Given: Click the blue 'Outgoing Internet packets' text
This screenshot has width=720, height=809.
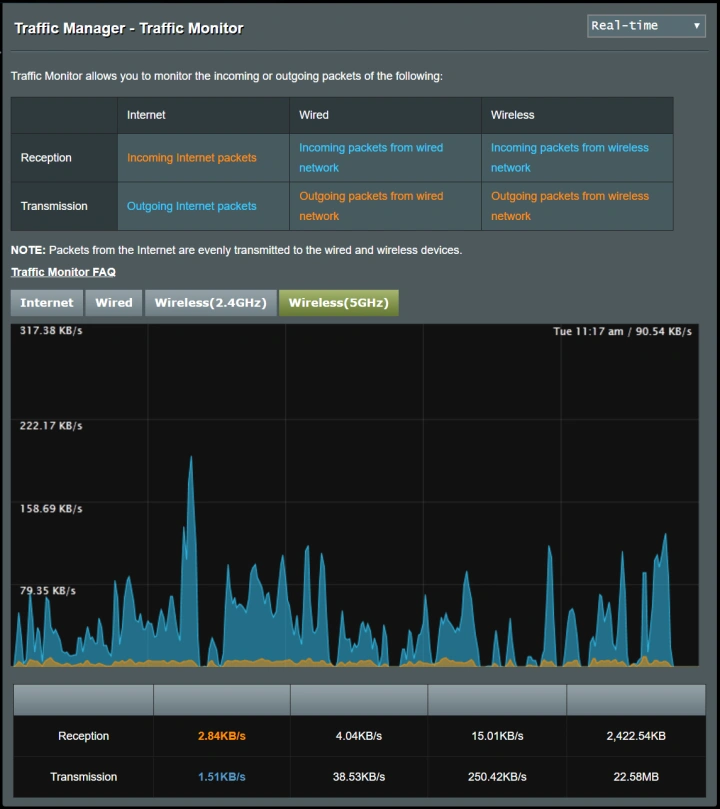Looking at the screenshot, I should coord(192,206).
